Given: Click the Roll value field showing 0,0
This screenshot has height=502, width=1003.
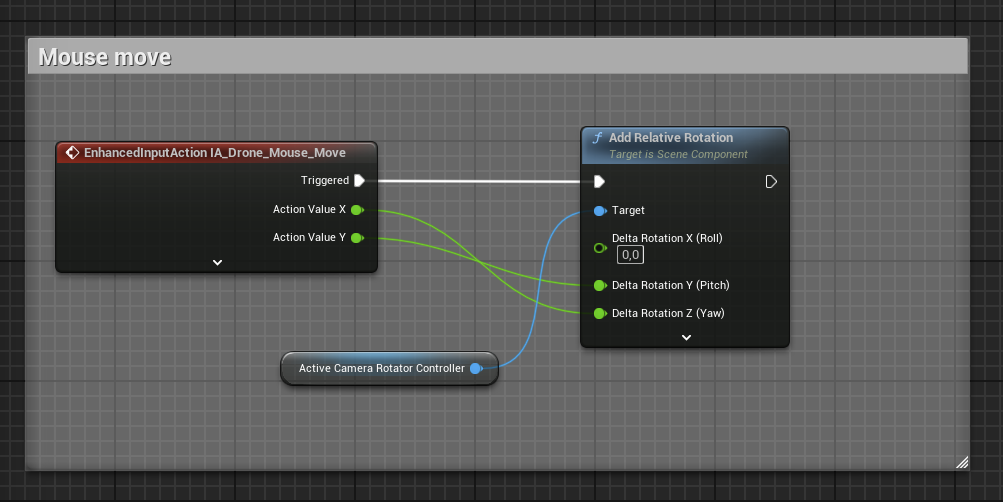Looking at the screenshot, I should [630, 255].
